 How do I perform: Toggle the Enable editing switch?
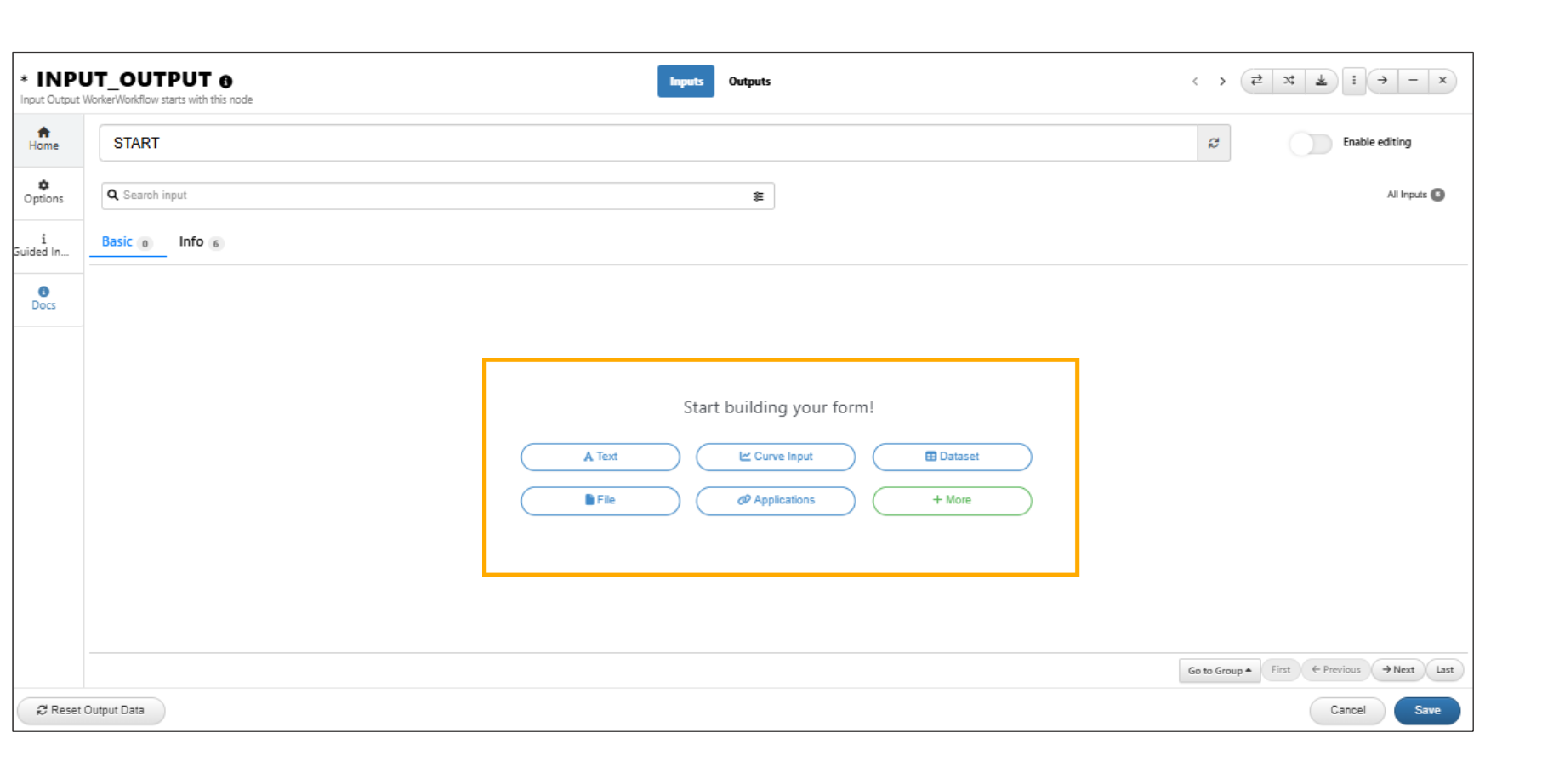pos(1310,144)
